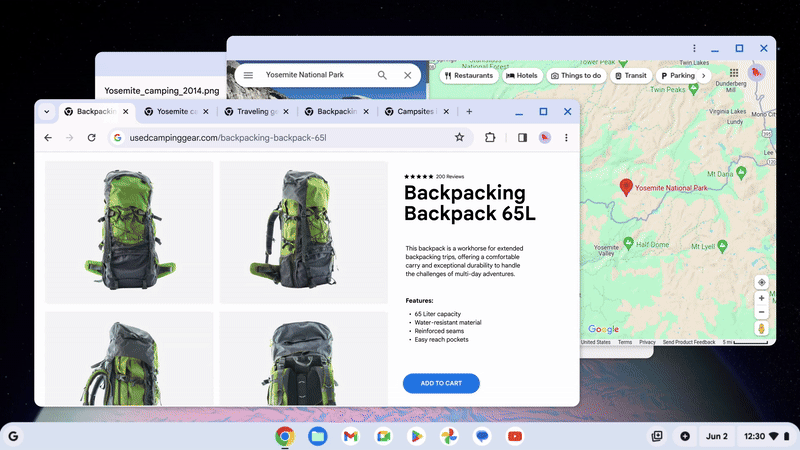Screen dimensions: 800x450
Task: Show more Maps category chips with the arrow
Action: point(704,75)
